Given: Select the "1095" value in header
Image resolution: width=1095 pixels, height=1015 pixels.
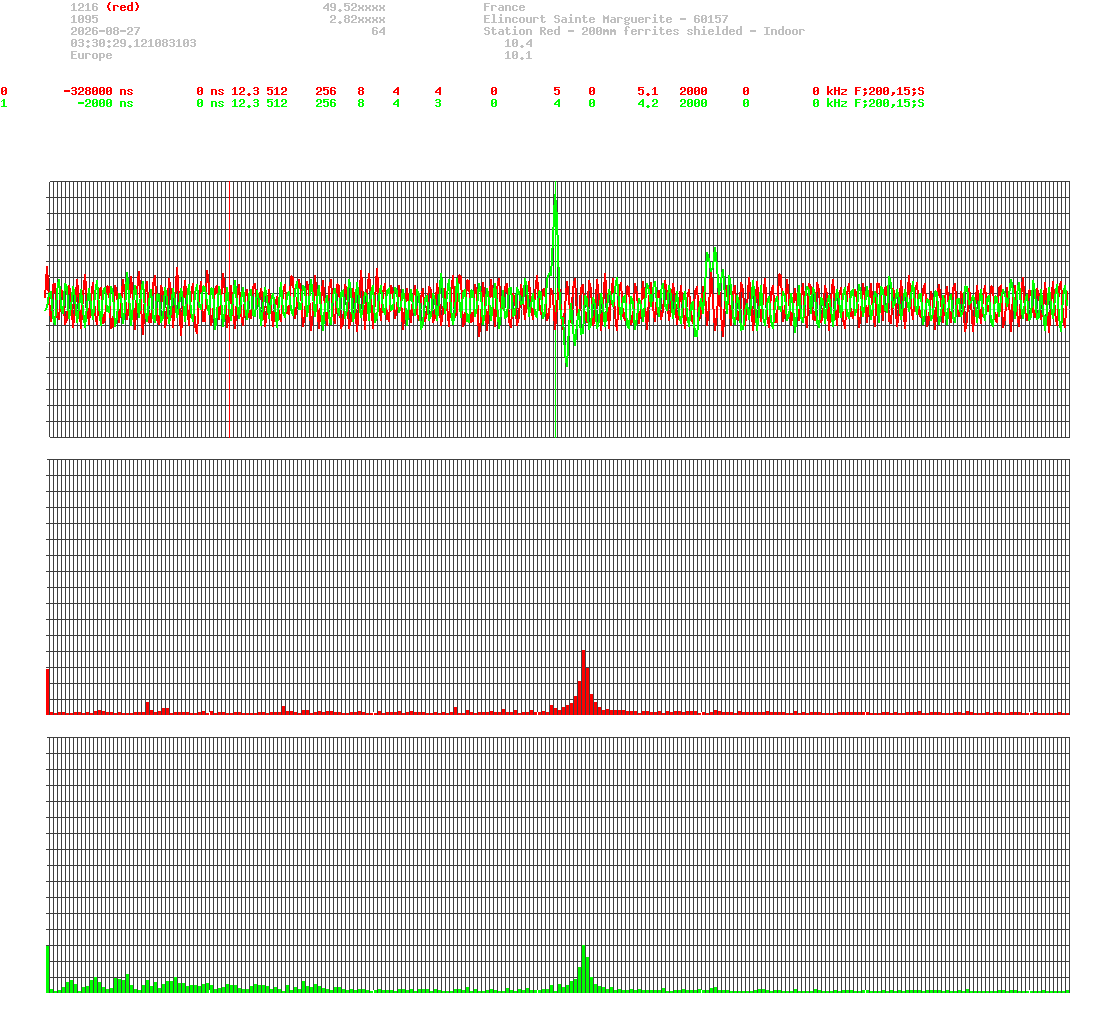Looking at the screenshot, I should point(84,19).
